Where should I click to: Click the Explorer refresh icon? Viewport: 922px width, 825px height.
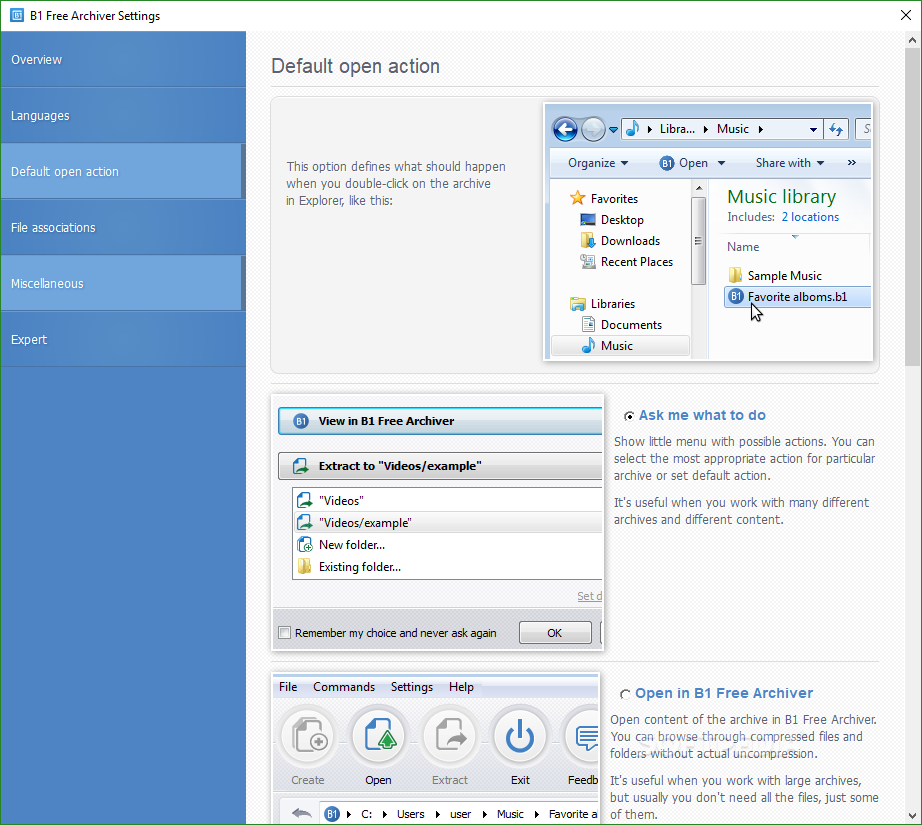coord(836,129)
